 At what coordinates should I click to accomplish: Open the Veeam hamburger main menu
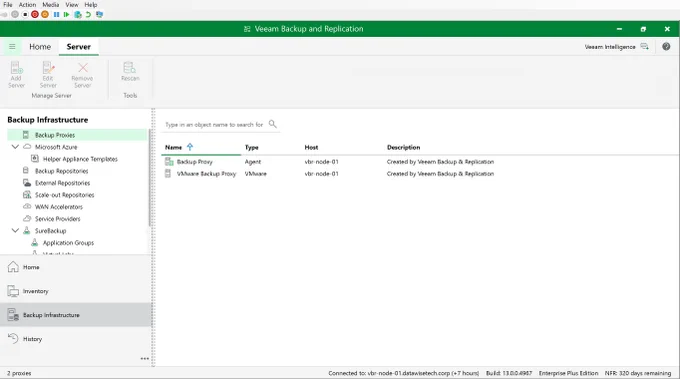tap(12, 46)
